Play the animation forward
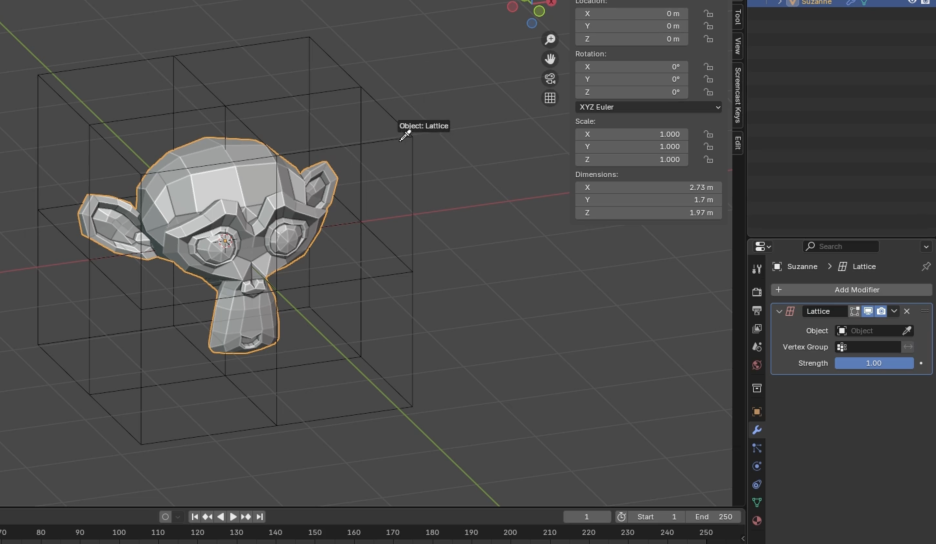Image resolution: width=936 pixels, height=544 pixels. point(233,517)
